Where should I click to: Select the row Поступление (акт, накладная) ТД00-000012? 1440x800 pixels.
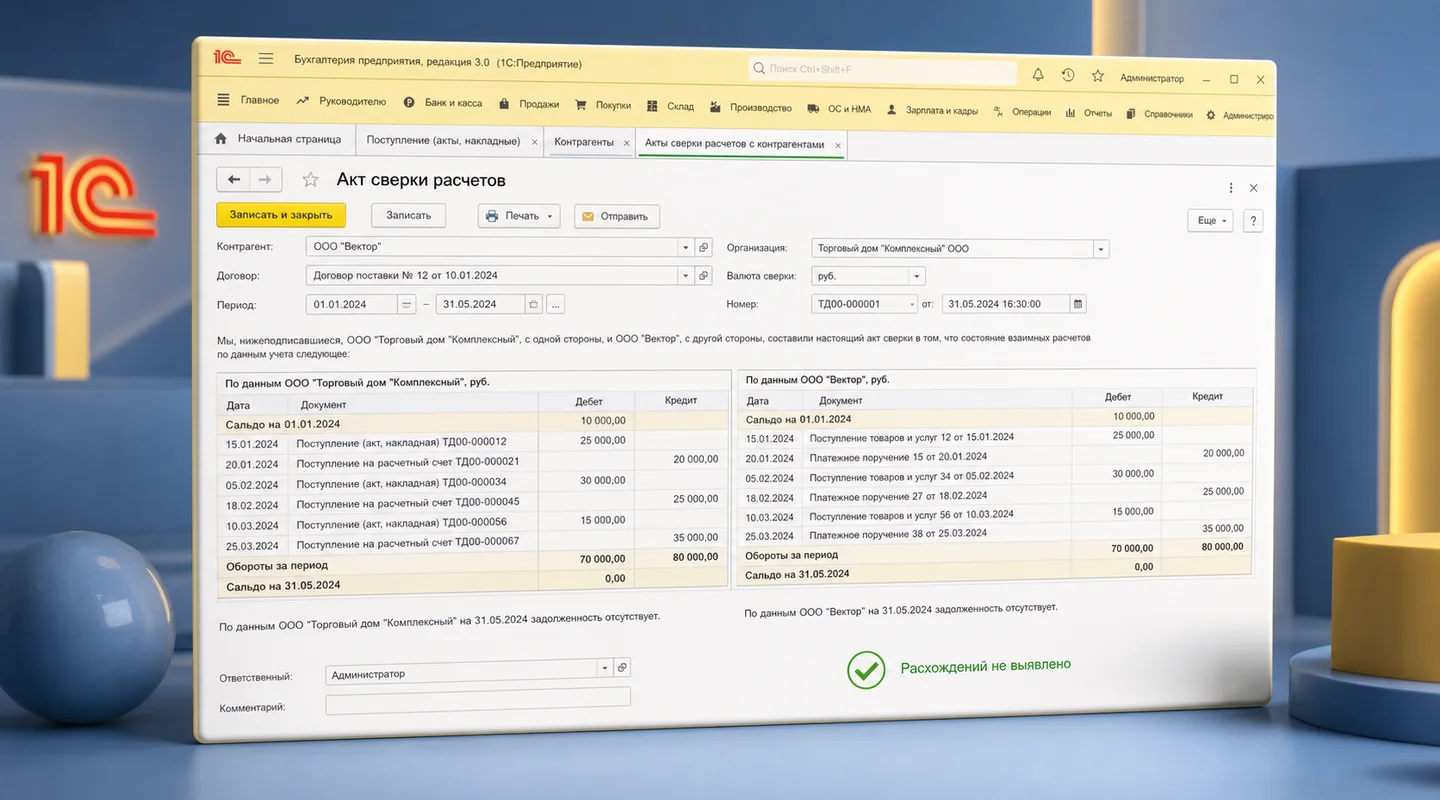click(x=473, y=442)
